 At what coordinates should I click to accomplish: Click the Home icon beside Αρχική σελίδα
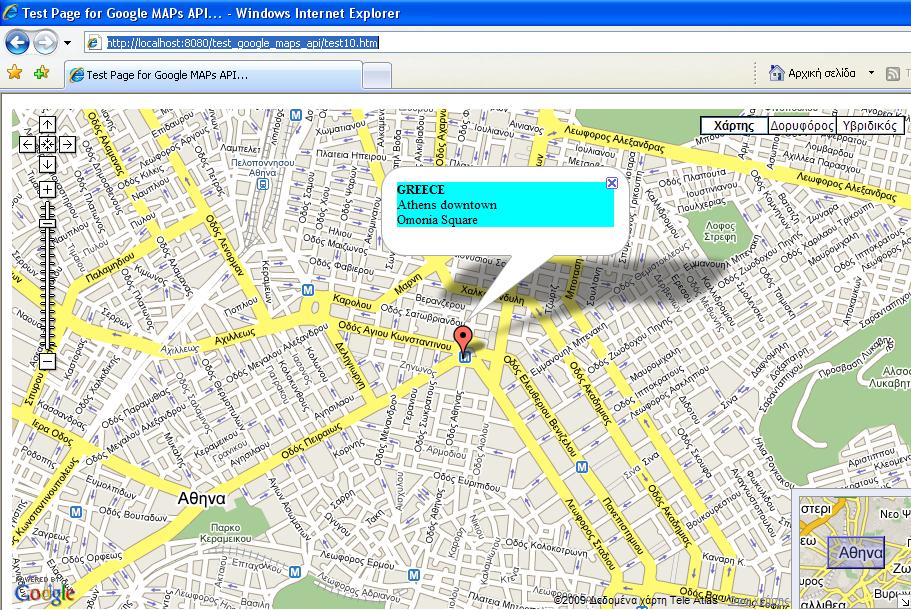[x=776, y=73]
